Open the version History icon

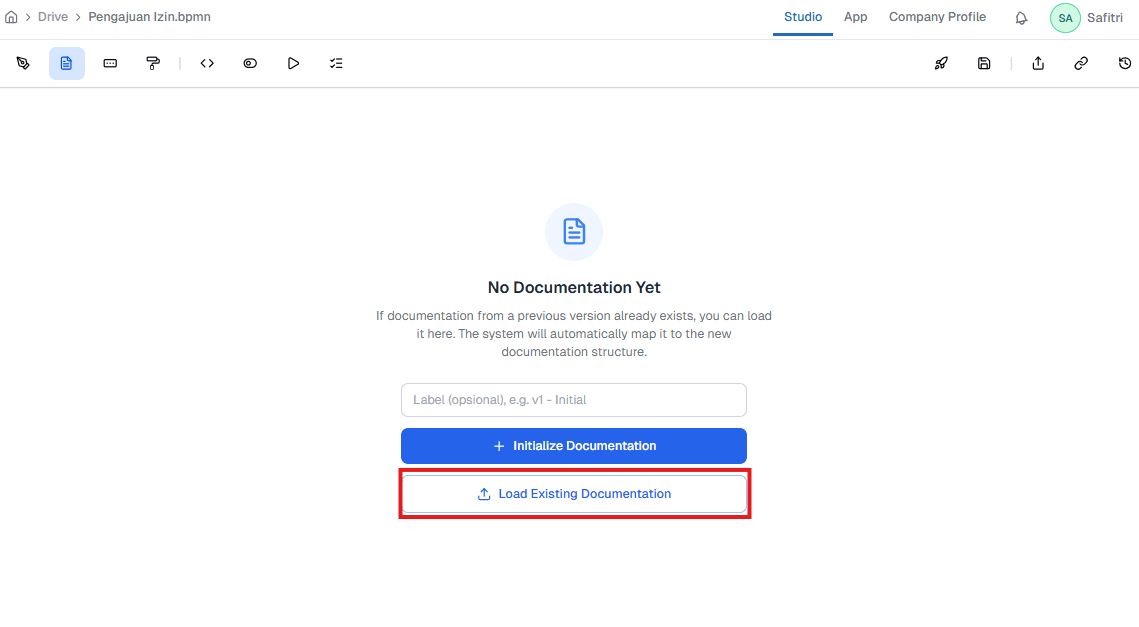(1125, 63)
